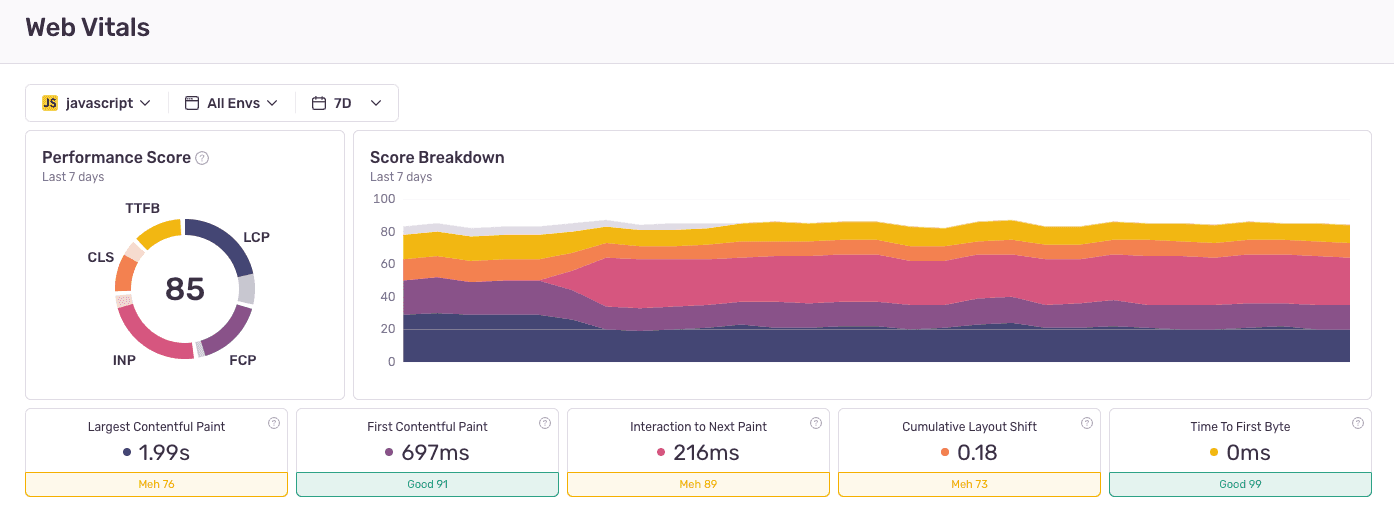Click the 0ms TTFB value
Image resolution: width=1394 pixels, height=511 pixels.
pyautogui.click(x=1248, y=453)
